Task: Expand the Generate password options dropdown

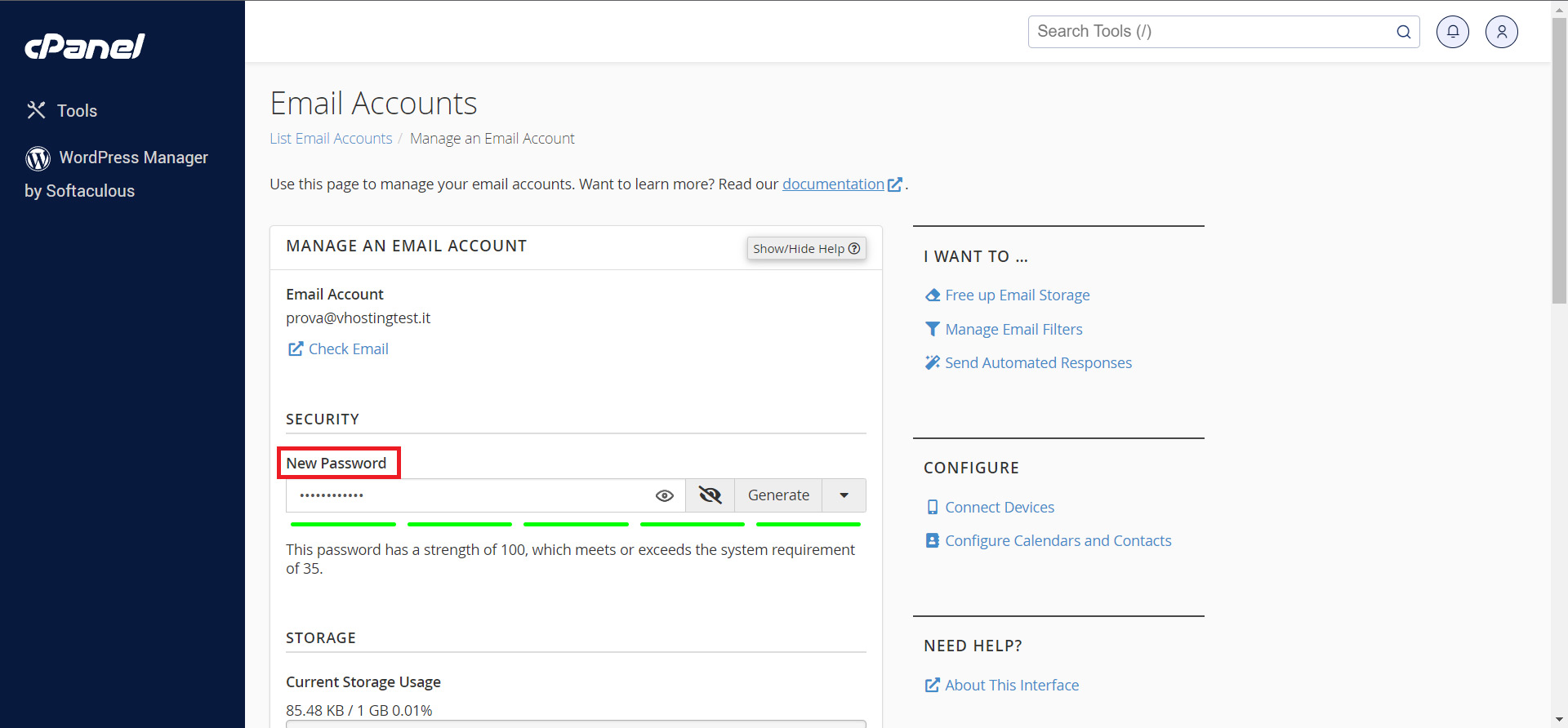Action: pyautogui.click(x=844, y=495)
